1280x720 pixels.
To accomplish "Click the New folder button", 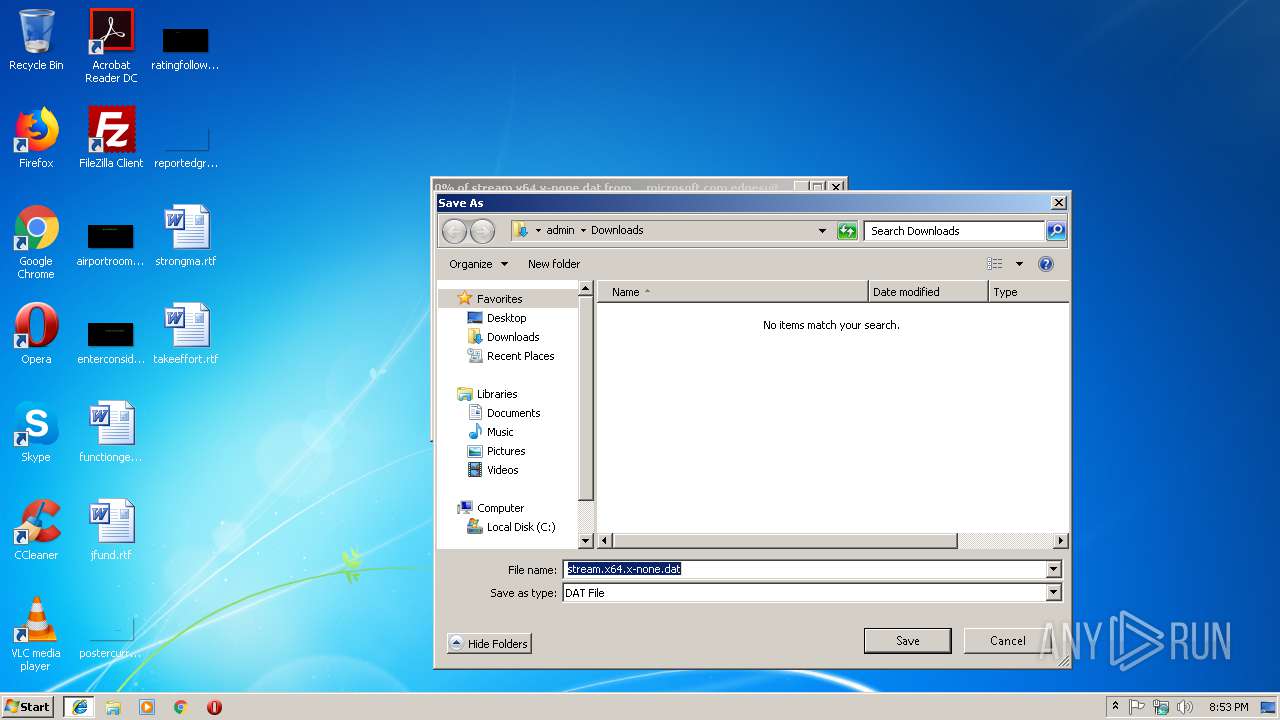I will (554, 264).
